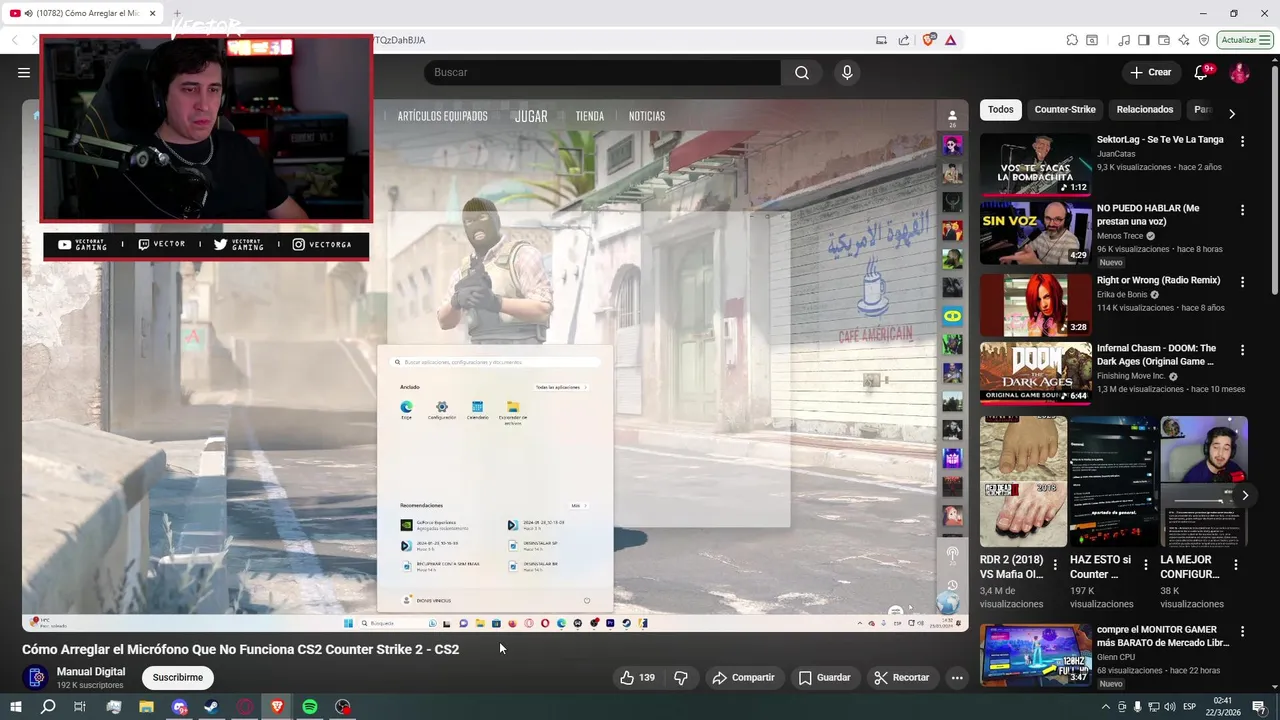The height and width of the screenshot is (720, 1280).
Task: Open YouTube notifications bell
Action: click(1201, 72)
